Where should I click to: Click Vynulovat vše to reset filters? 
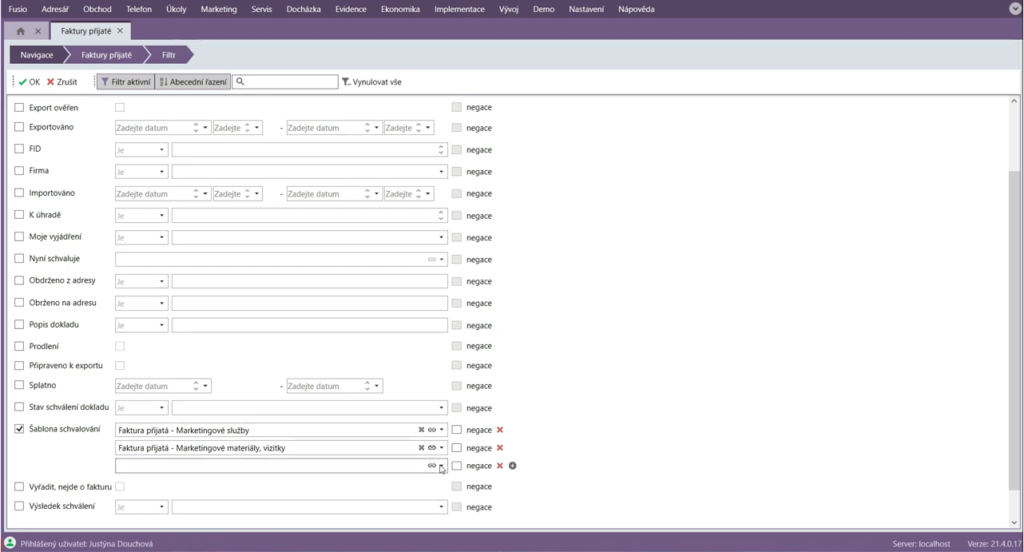click(372, 82)
